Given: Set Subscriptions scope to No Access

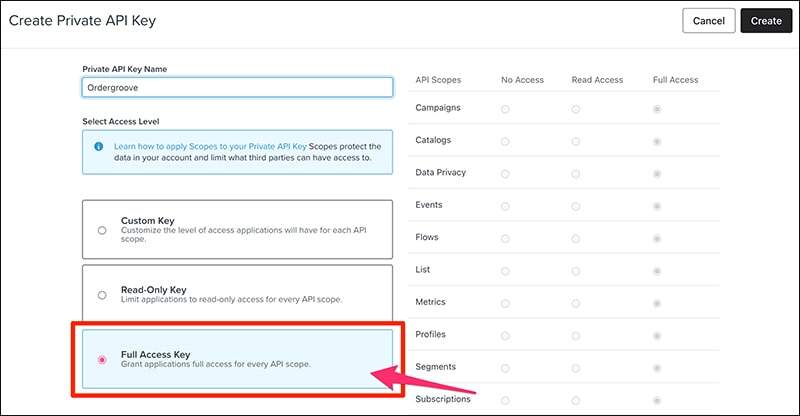Looking at the screenshot, I should coord(505,400).
